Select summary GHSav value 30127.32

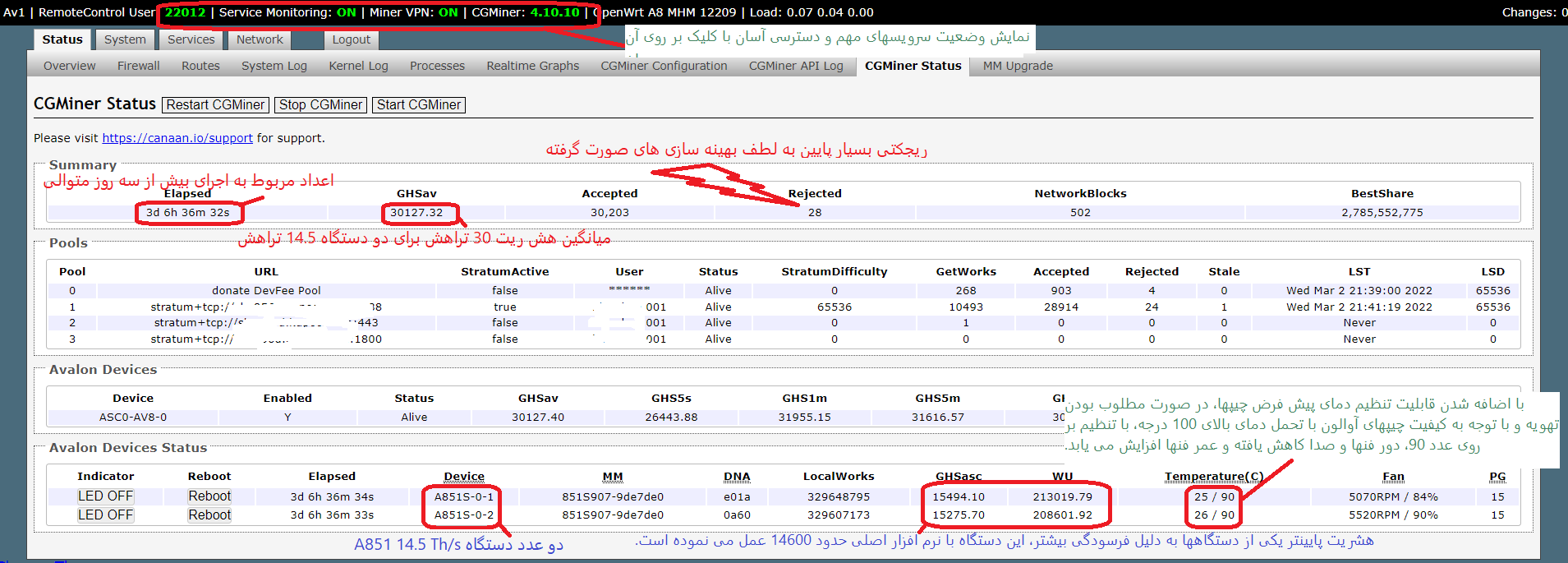416,212
